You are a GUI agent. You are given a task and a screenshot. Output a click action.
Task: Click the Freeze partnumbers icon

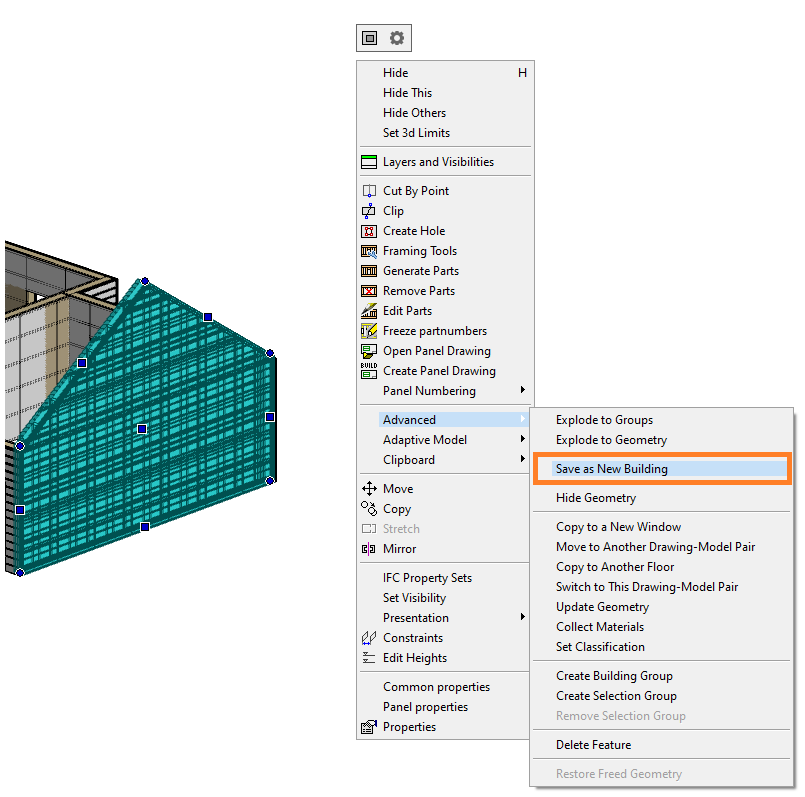[368, 331]
